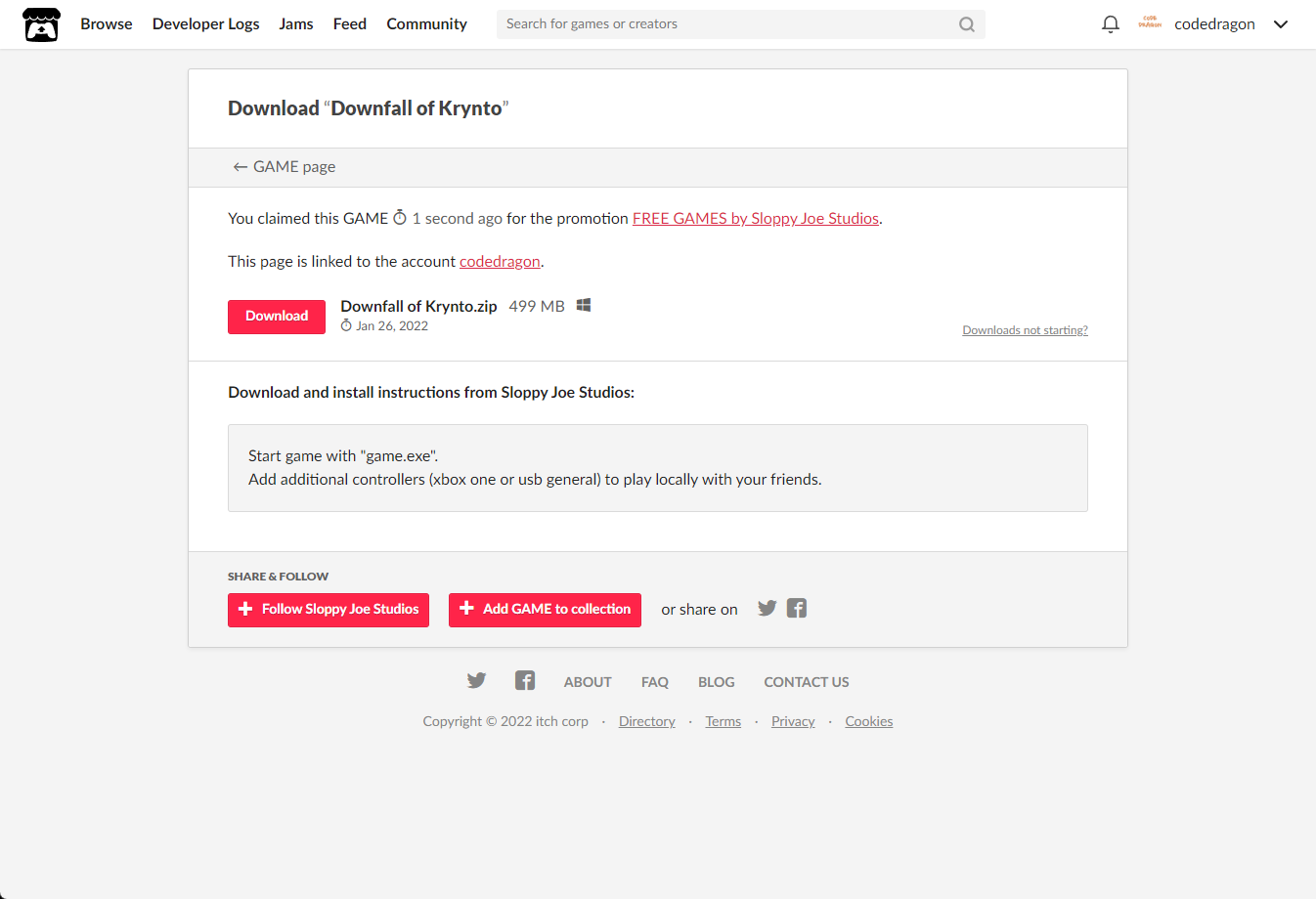Share on Facebook icon beside share text
The width and height of the screenshot is (1316, 899).
(x=797, y=609)
